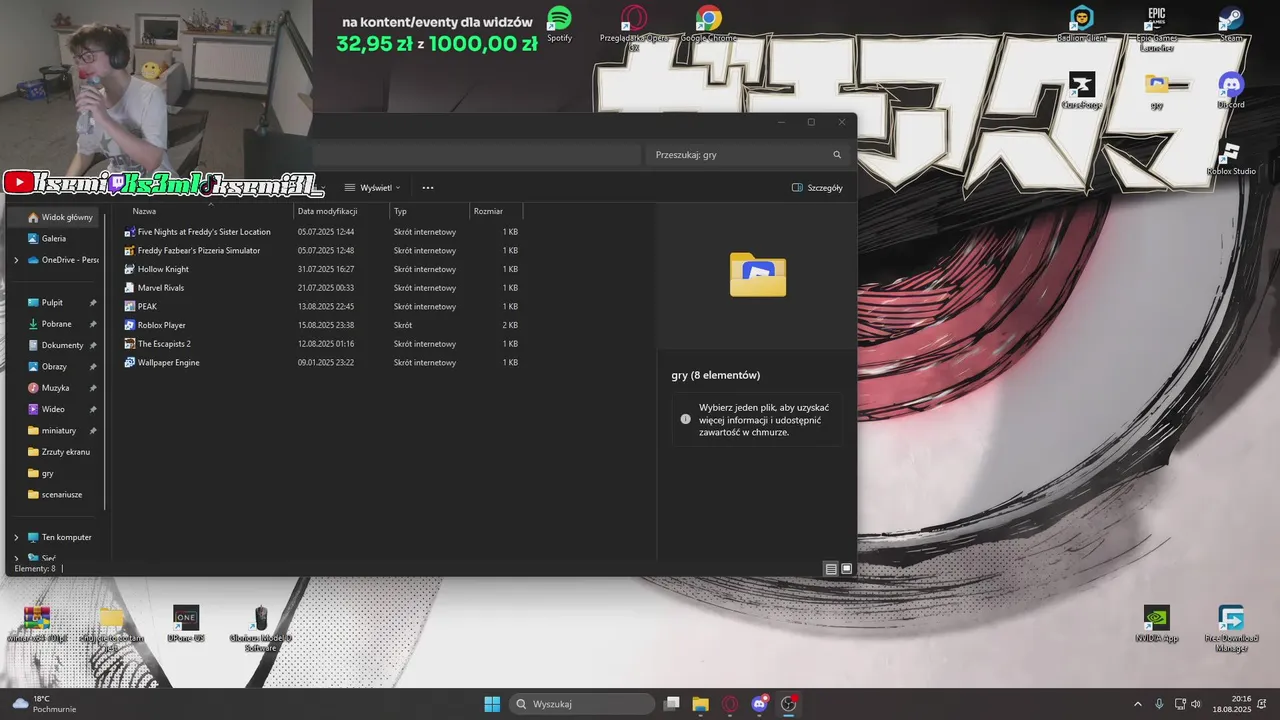Toggle the Szczegóły details pane

coord(817,187)
